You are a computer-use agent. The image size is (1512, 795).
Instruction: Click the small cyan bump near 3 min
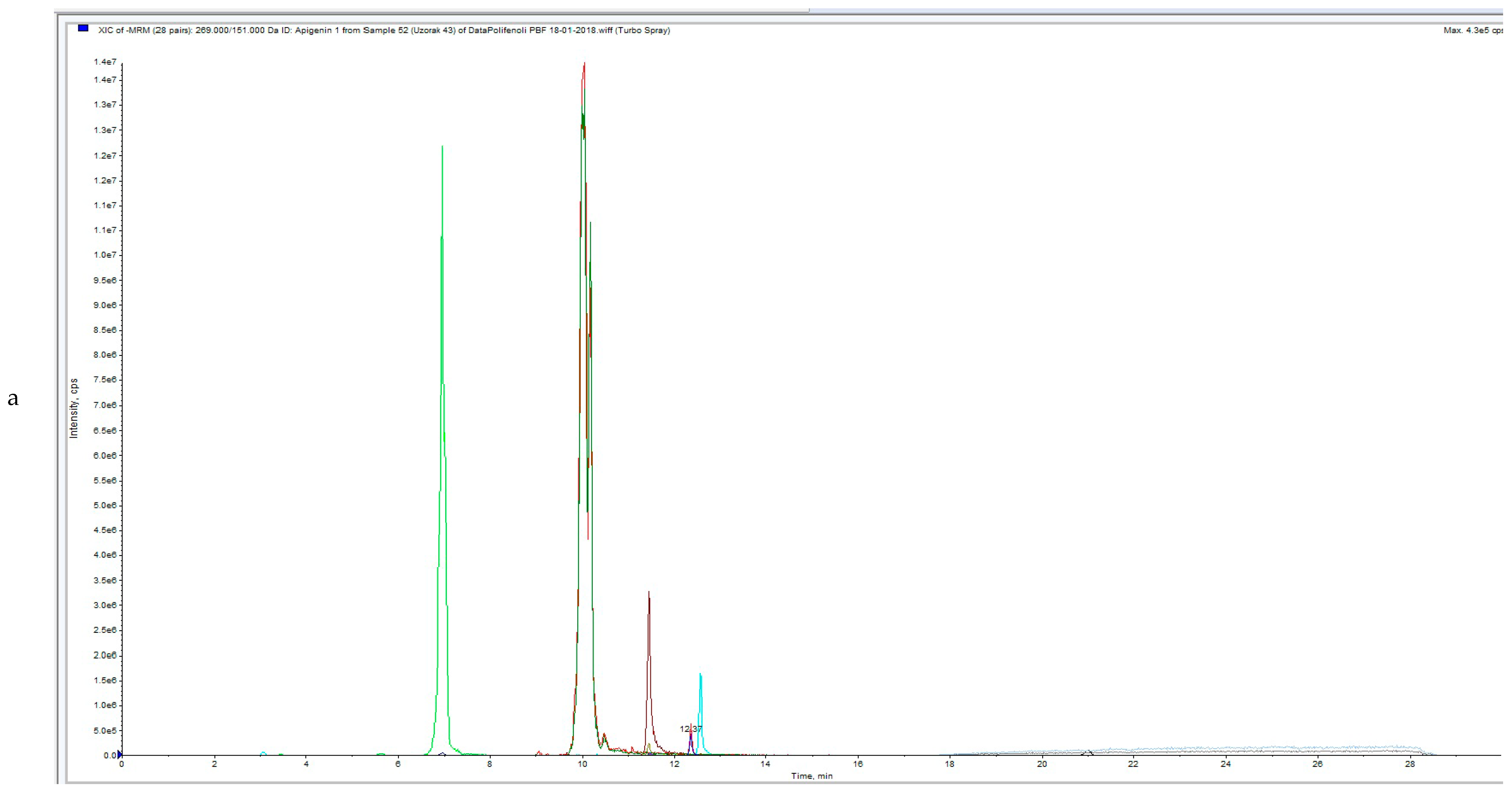[264, 753]
